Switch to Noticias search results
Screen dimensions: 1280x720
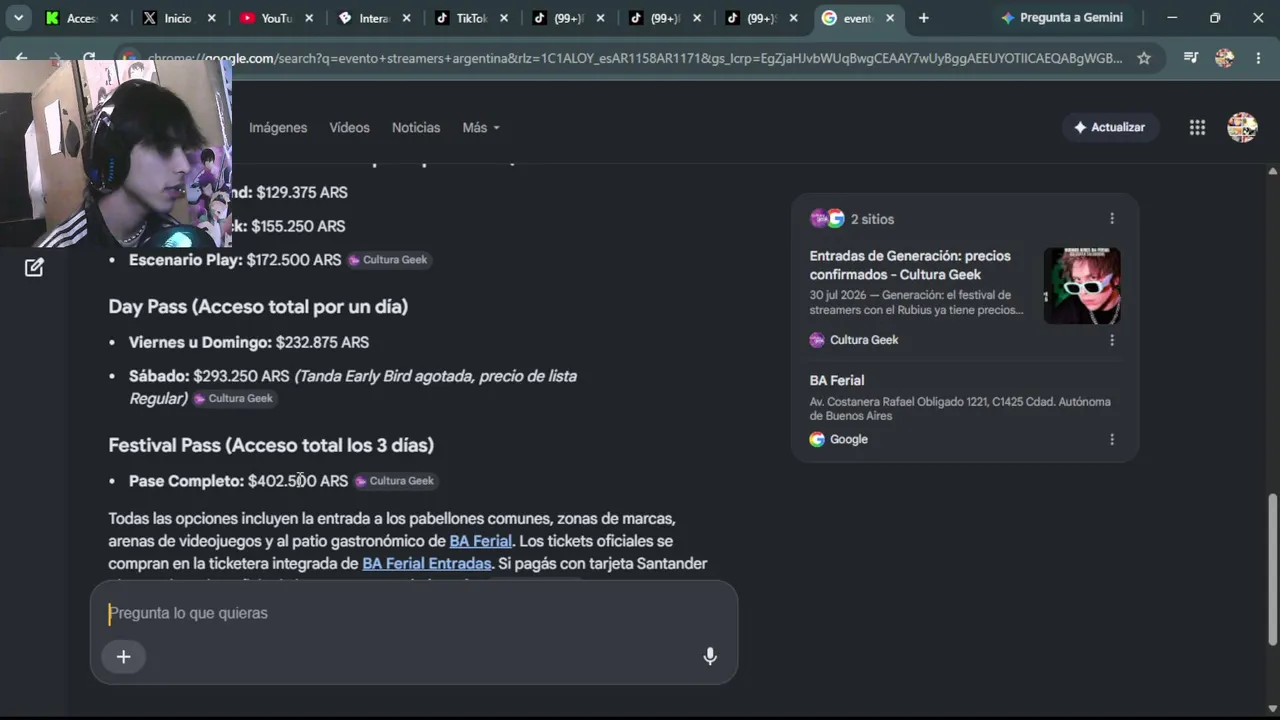(416, 127)
